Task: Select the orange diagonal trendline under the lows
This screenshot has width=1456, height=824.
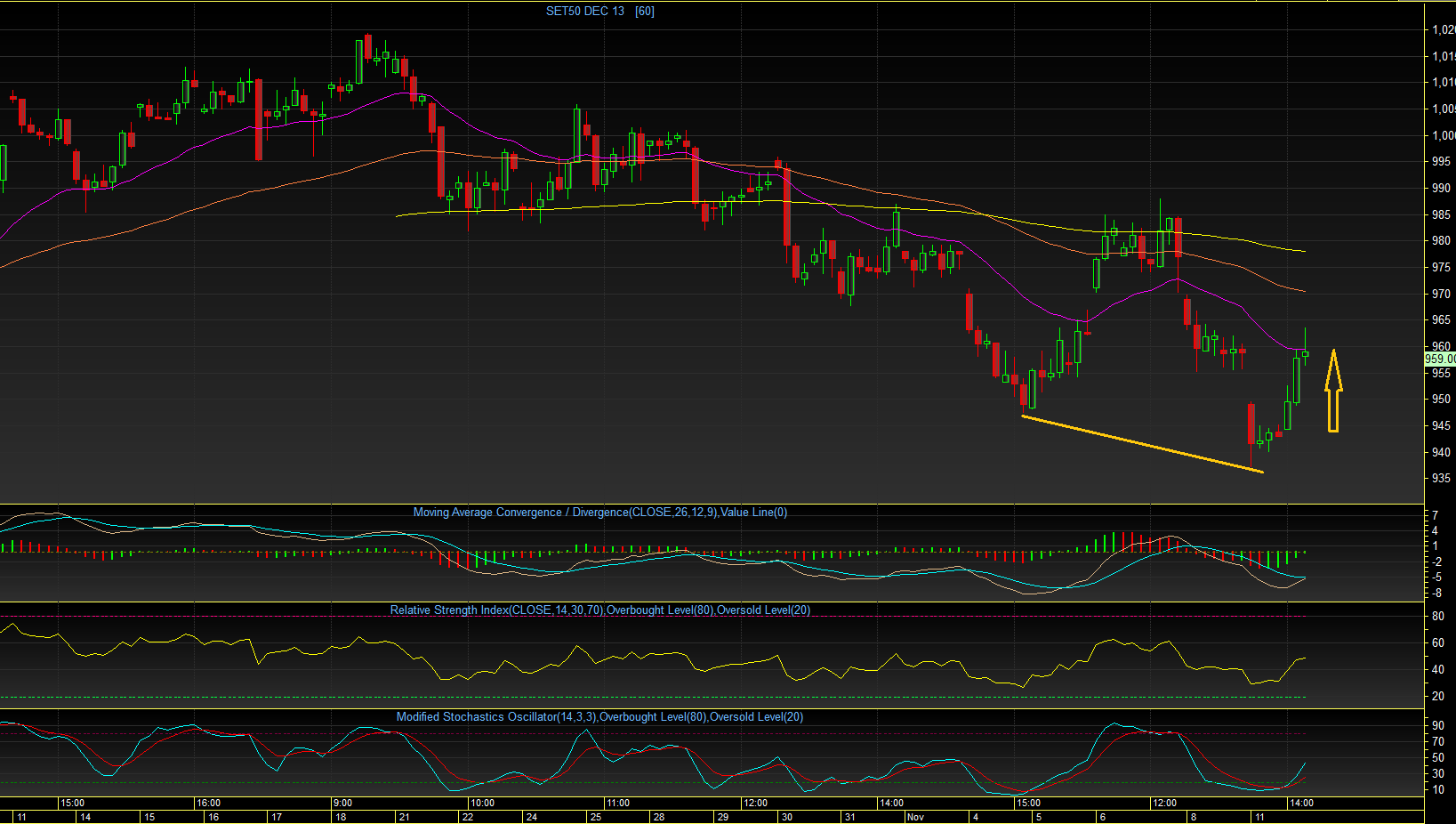Action: tap(1143, 443)
